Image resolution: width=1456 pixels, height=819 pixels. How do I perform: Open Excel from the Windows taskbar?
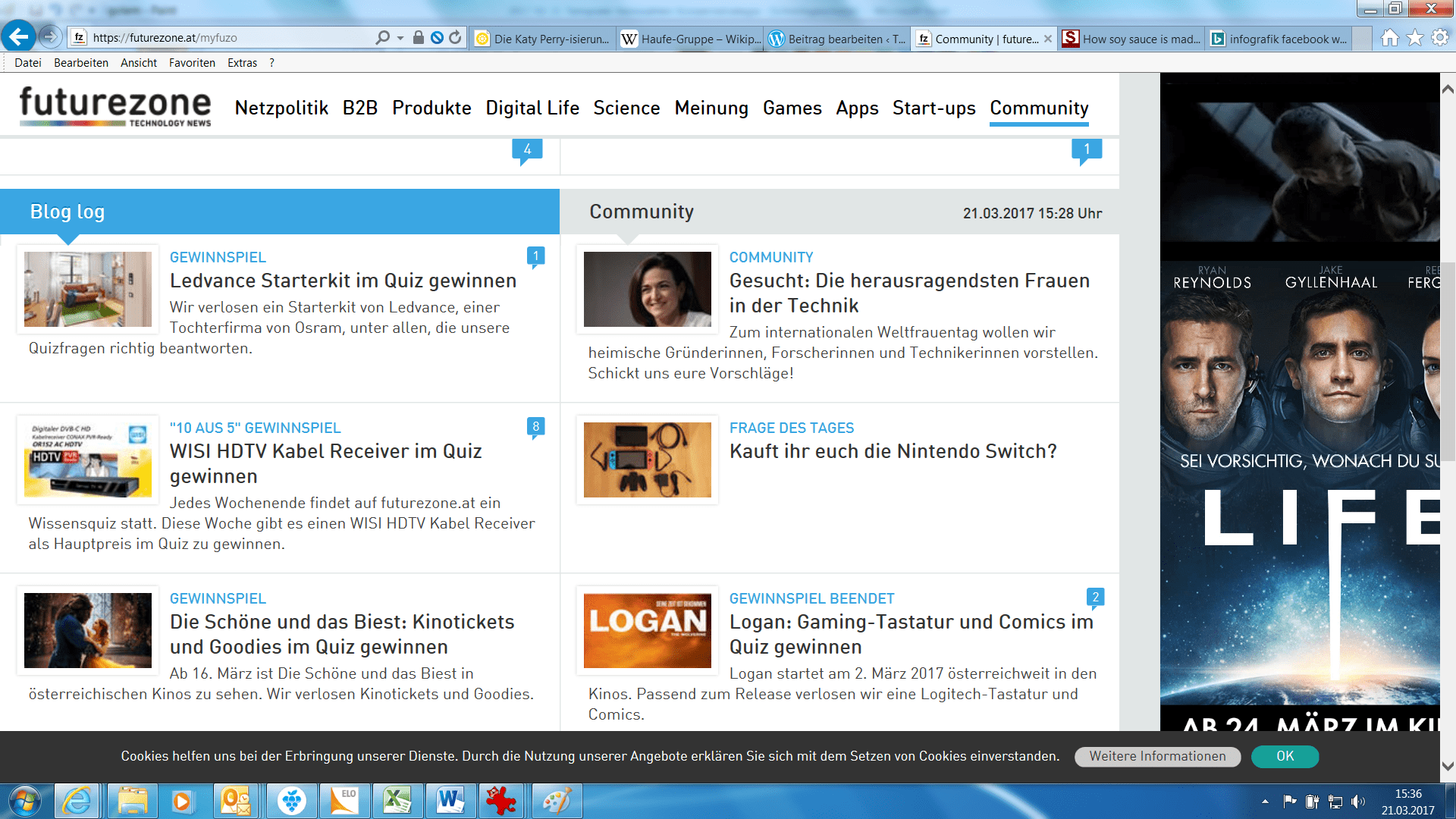(x=397, y=801)
